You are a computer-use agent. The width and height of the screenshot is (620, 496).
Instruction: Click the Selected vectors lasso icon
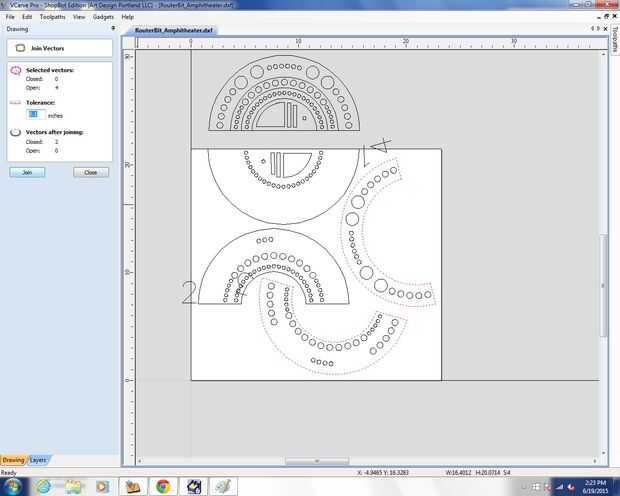point(15,71)
